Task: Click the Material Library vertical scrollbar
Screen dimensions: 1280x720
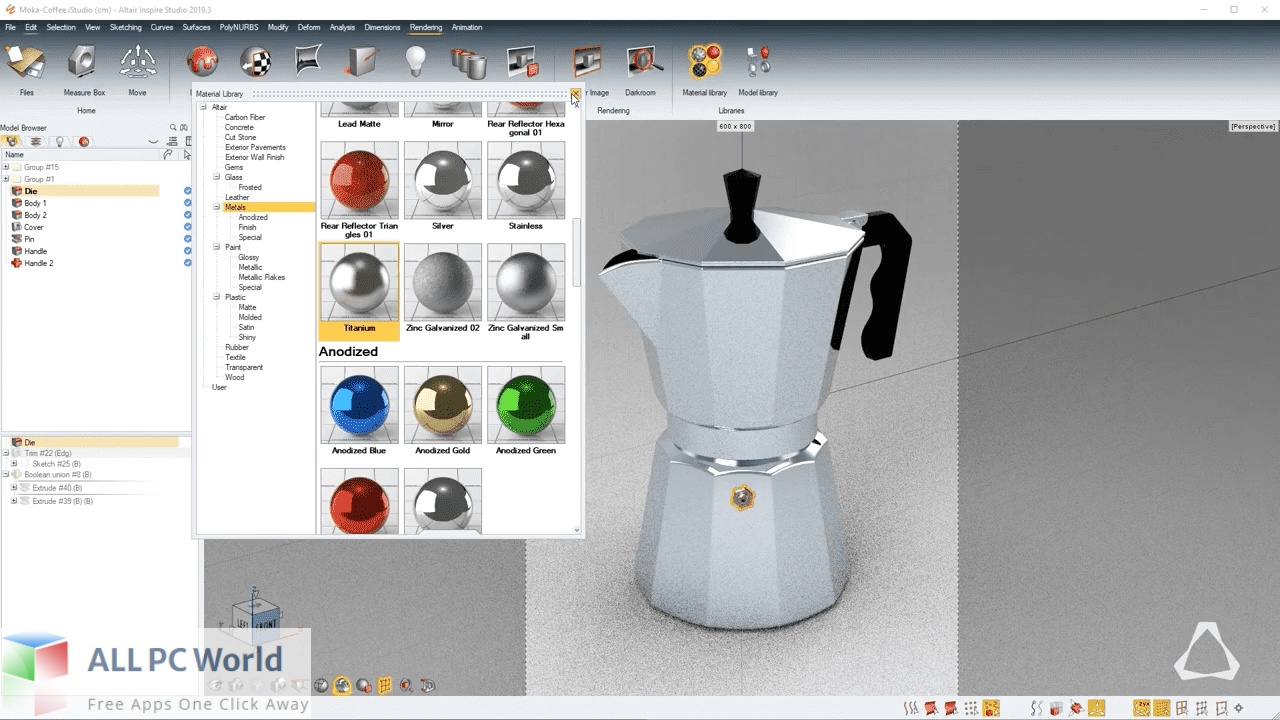Action: point(576,253)
